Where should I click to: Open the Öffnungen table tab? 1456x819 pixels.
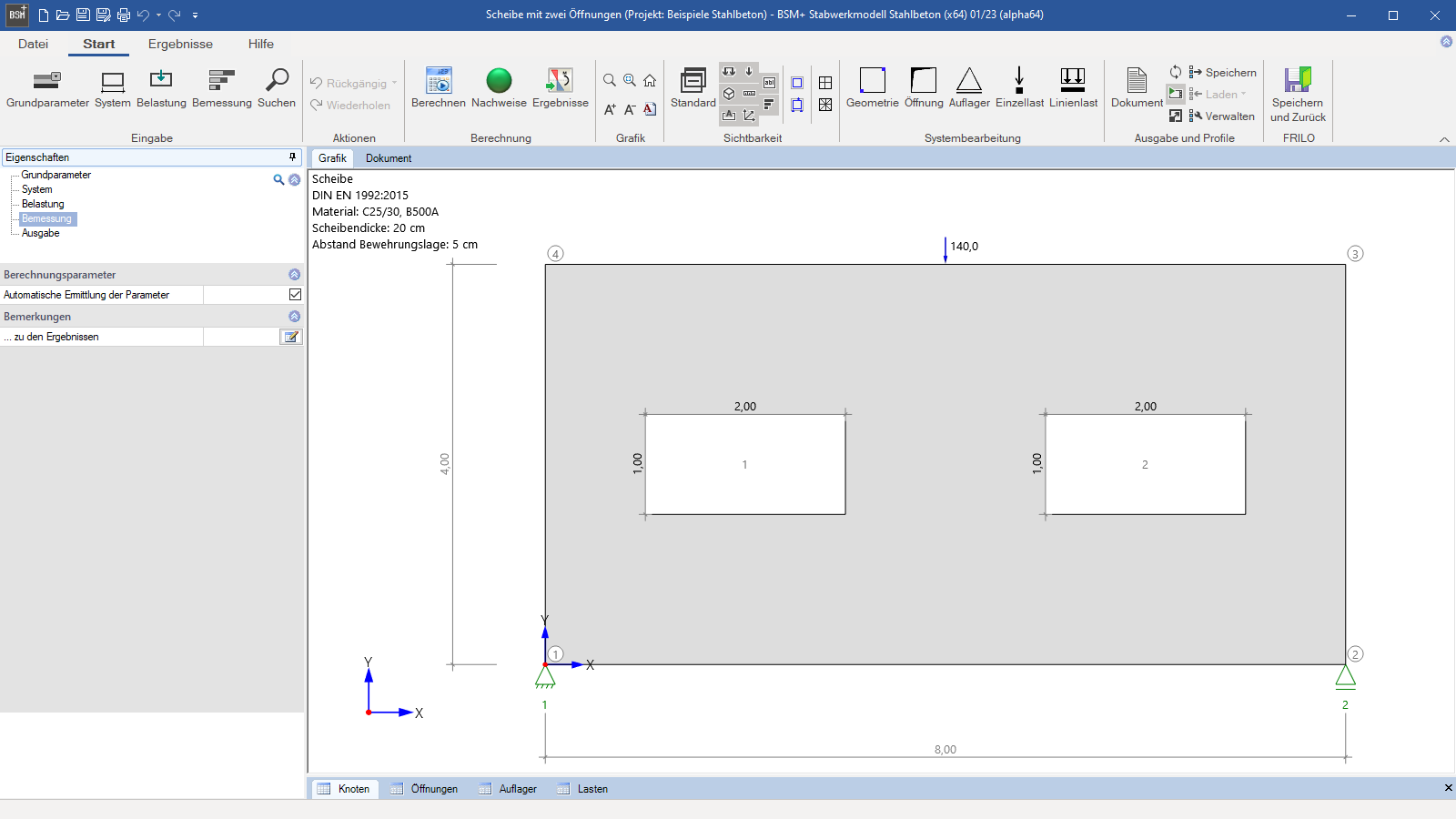click(424, 789)
